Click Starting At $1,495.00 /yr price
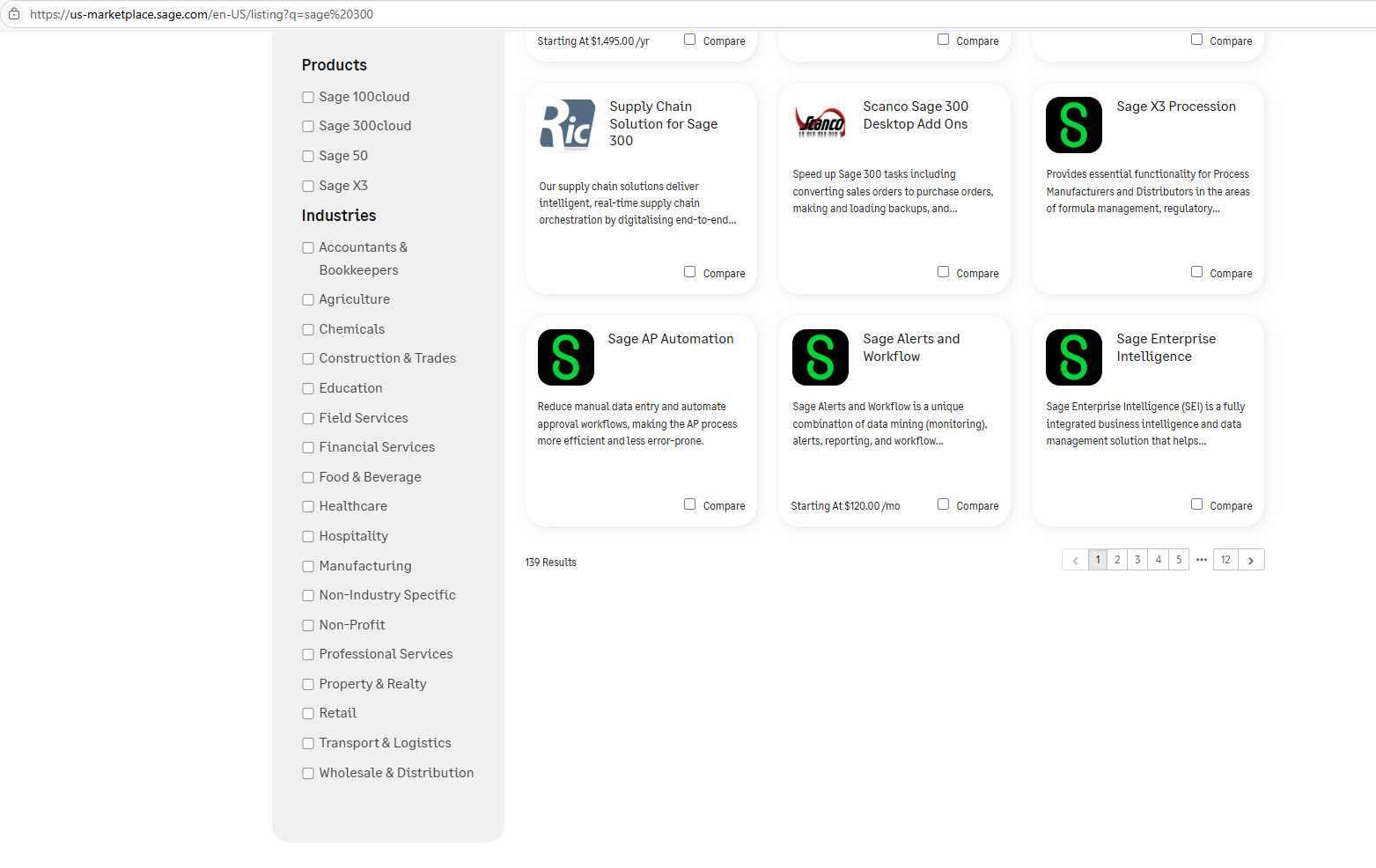Image resolution: width=1376 pixels, height=868 pixels. [593, 41]
